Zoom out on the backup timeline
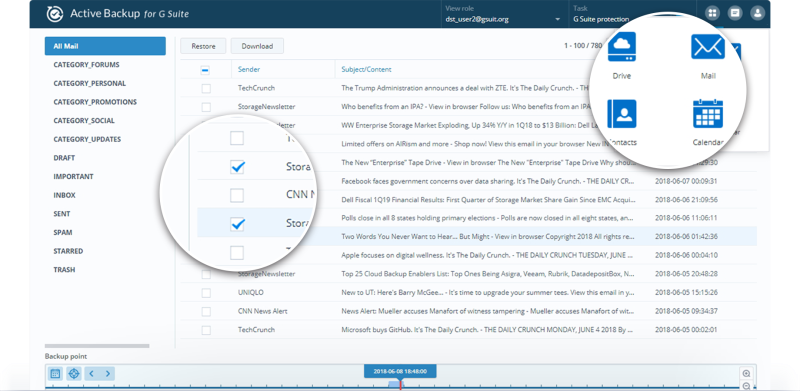Screen dimensions: 800x391 click(746, 386)
